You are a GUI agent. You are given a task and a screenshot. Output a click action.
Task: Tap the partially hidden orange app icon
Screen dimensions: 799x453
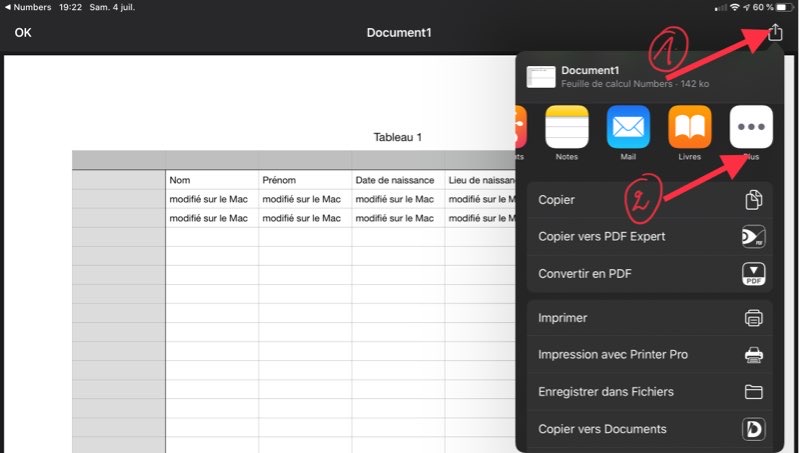tap(520, 127)
